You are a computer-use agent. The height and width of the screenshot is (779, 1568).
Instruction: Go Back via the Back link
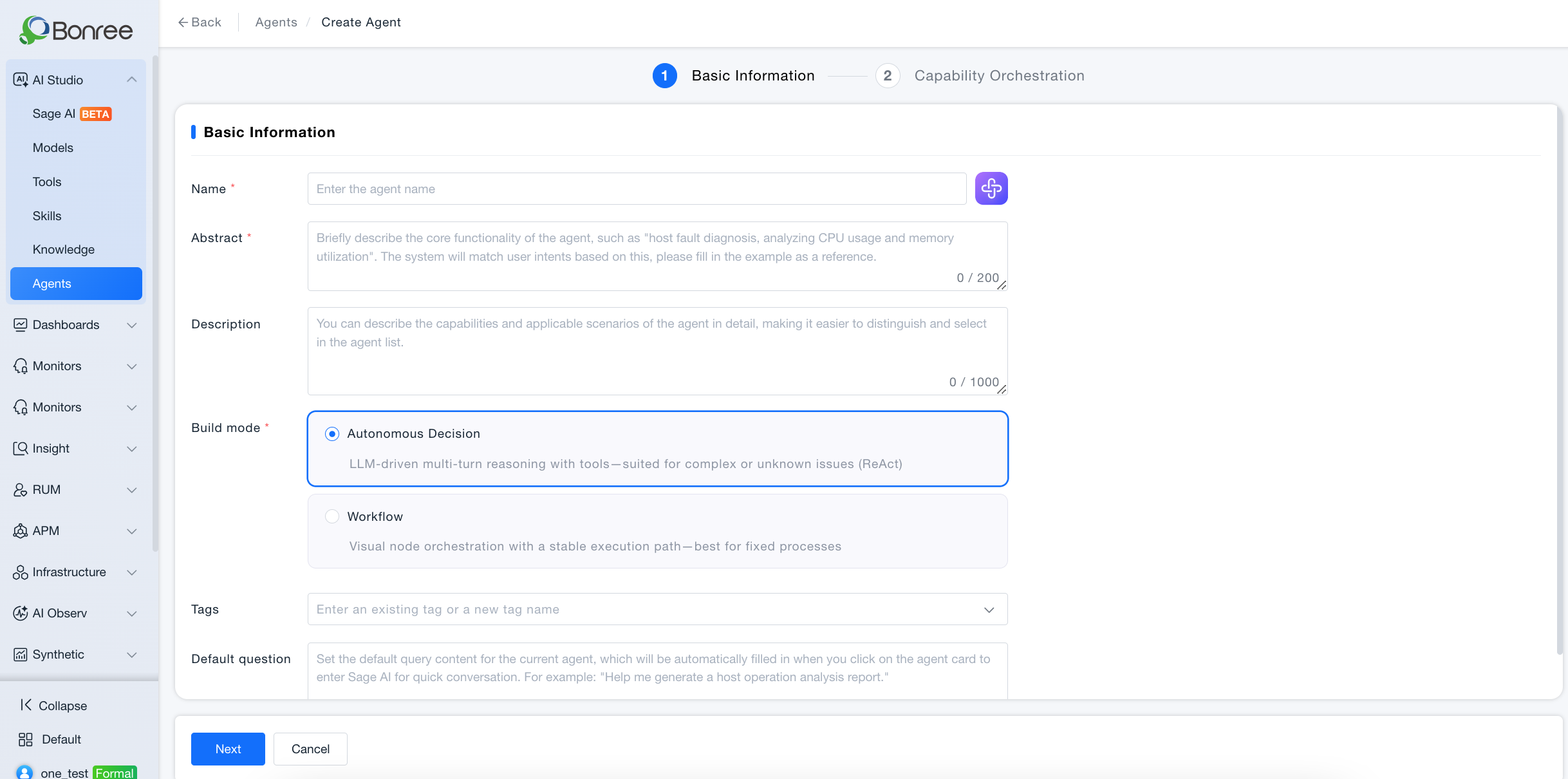200,23
